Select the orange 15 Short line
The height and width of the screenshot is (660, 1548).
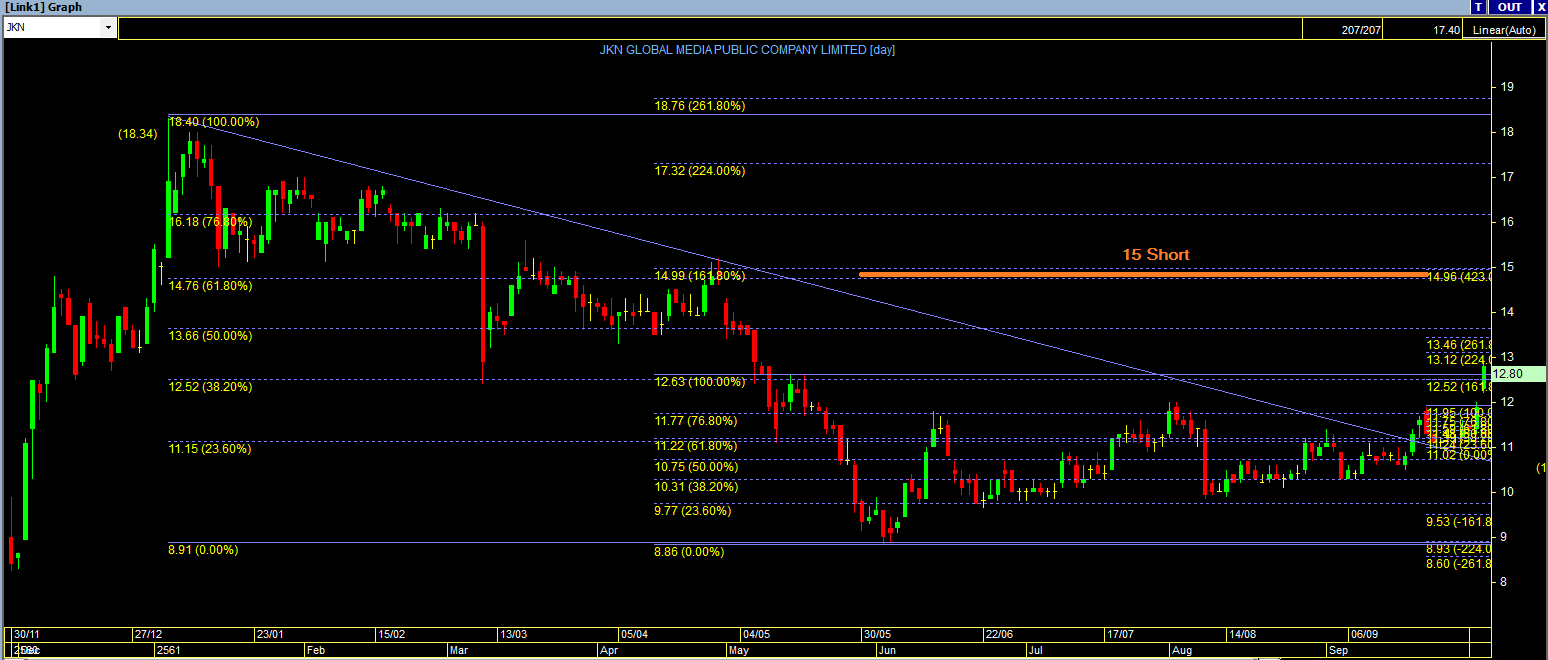1143,273
